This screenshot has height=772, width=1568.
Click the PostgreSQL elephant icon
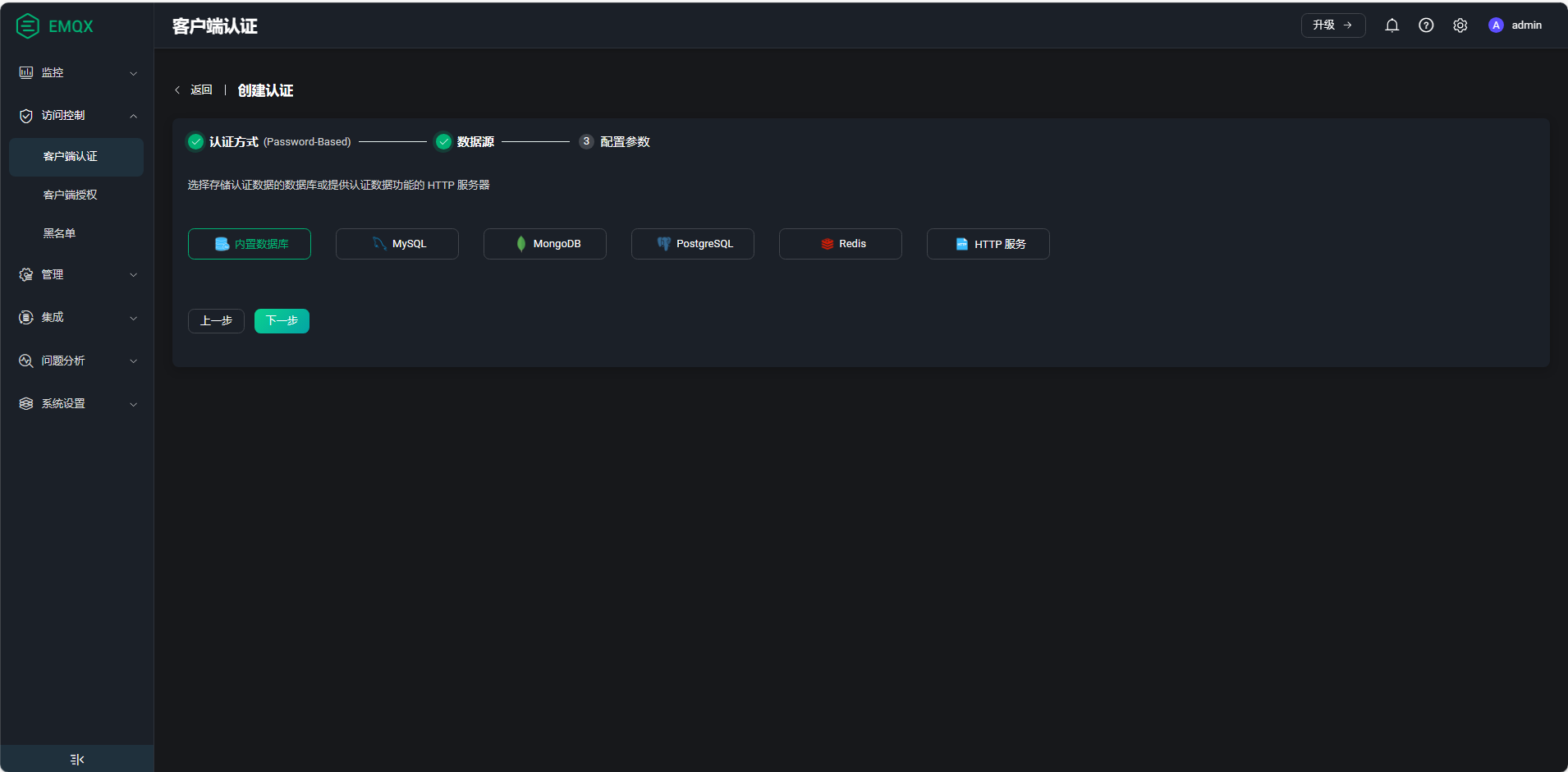pyautogui.click(x=663, y=244)
